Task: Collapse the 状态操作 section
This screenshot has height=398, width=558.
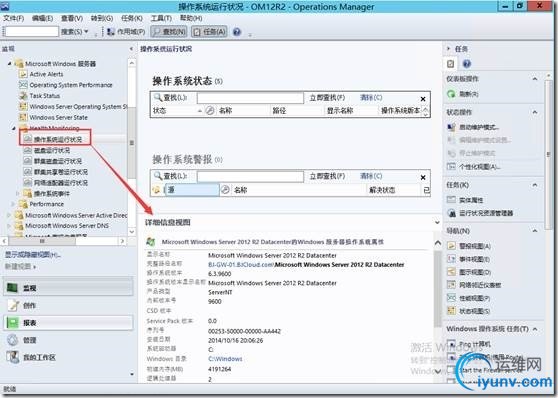Action: (x=535, y=112)
